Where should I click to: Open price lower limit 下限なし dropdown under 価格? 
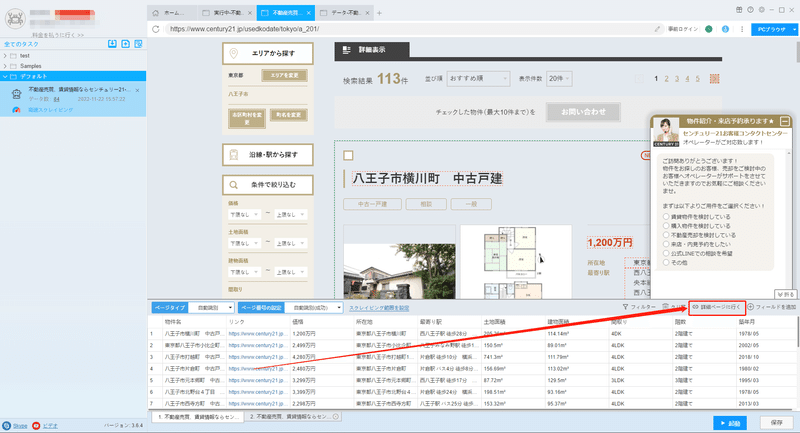point(244,215)
